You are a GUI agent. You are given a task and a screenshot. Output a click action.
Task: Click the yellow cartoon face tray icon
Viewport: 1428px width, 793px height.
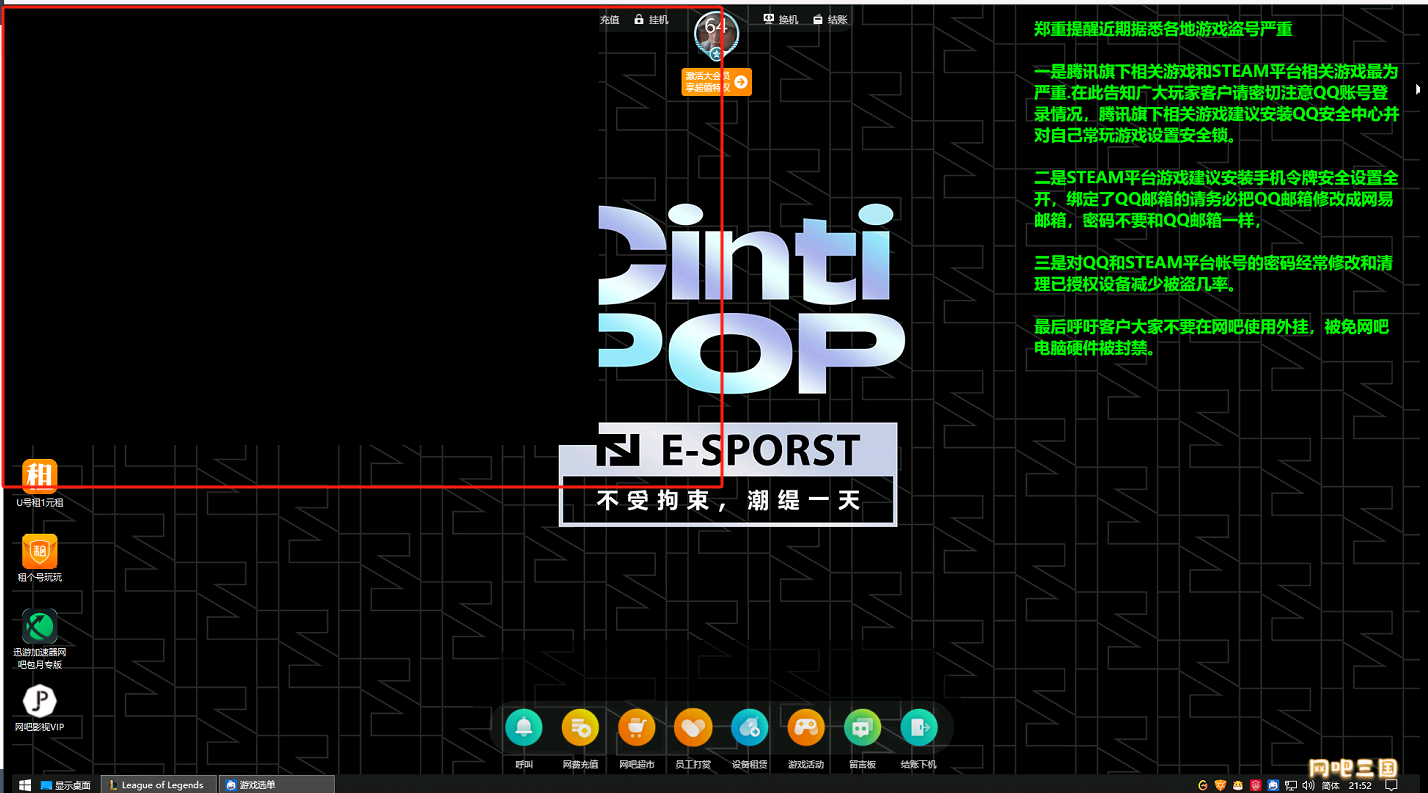click(1238, 785)
